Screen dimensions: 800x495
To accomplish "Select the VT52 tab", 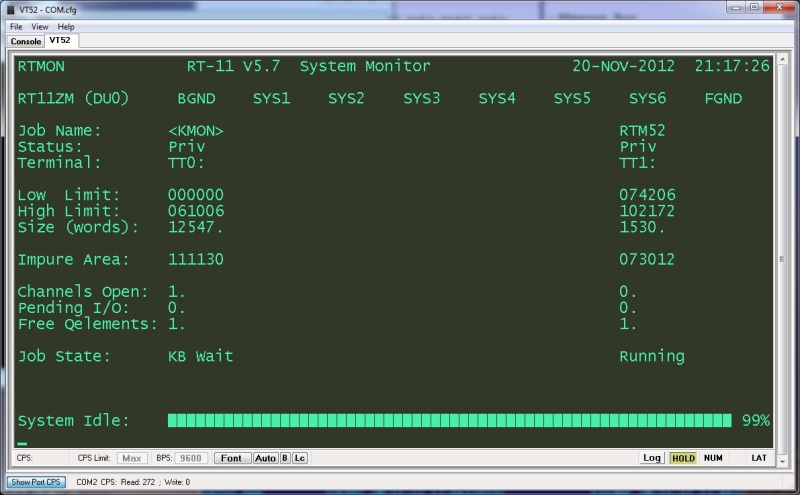I will [60, 40].
